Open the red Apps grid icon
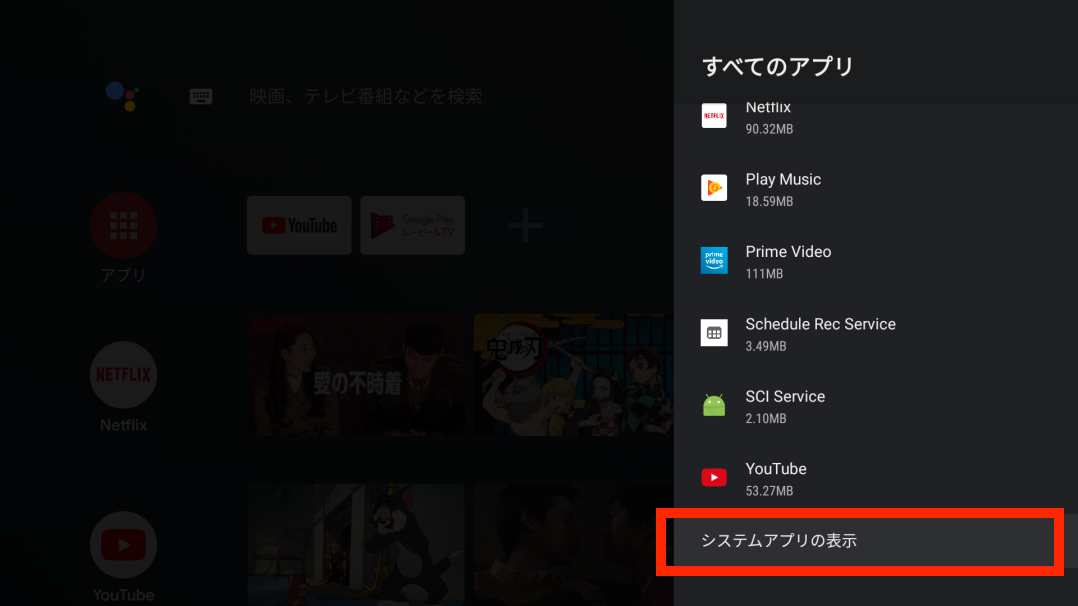This screenshot has width=1078, height=606. click(124, 226)
